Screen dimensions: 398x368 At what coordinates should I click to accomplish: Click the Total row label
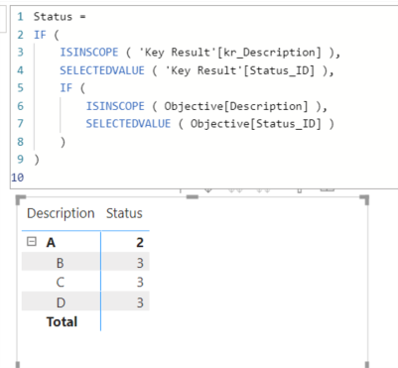pos(62,322)
